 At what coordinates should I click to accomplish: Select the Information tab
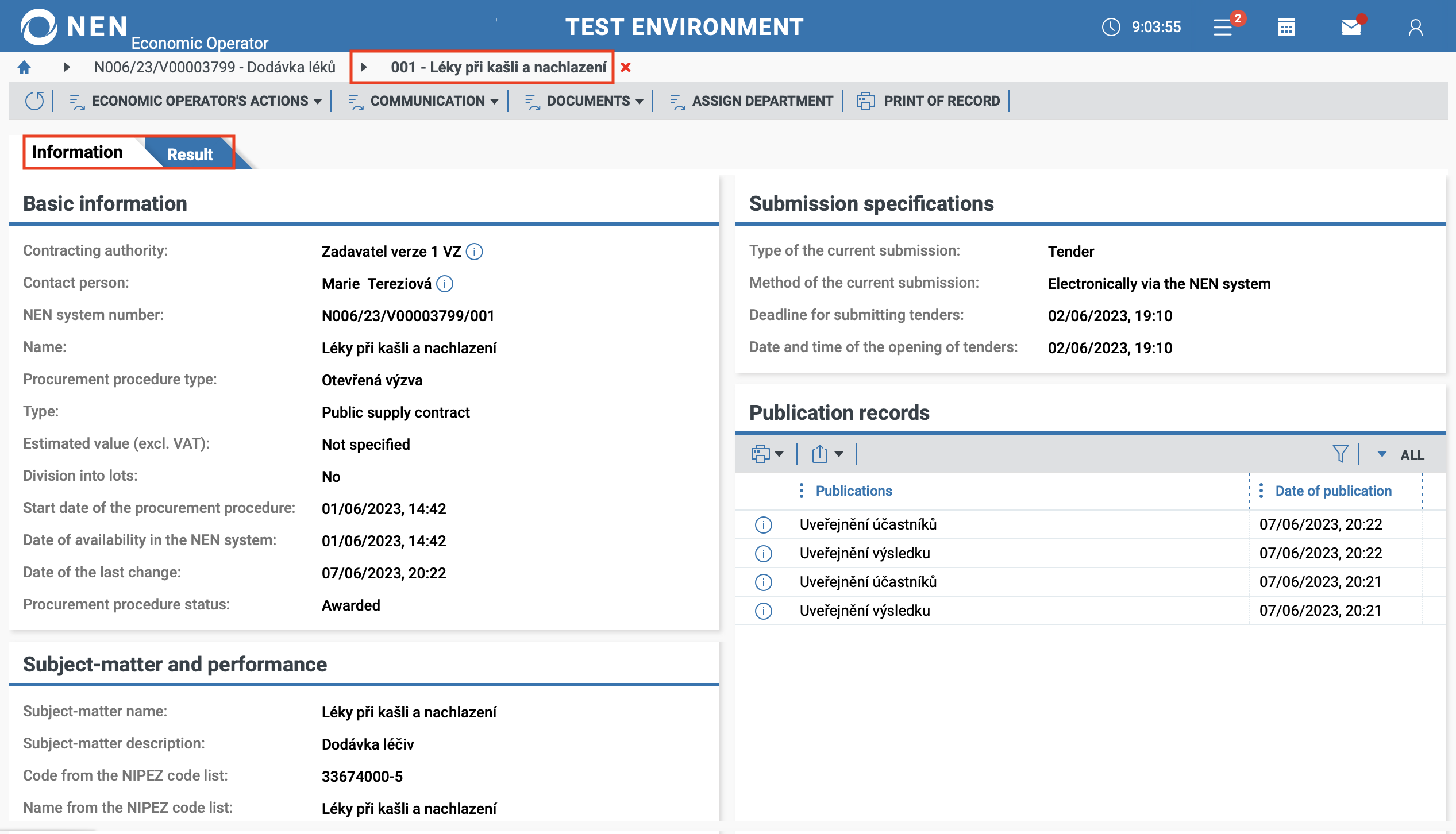coord(78,152)
